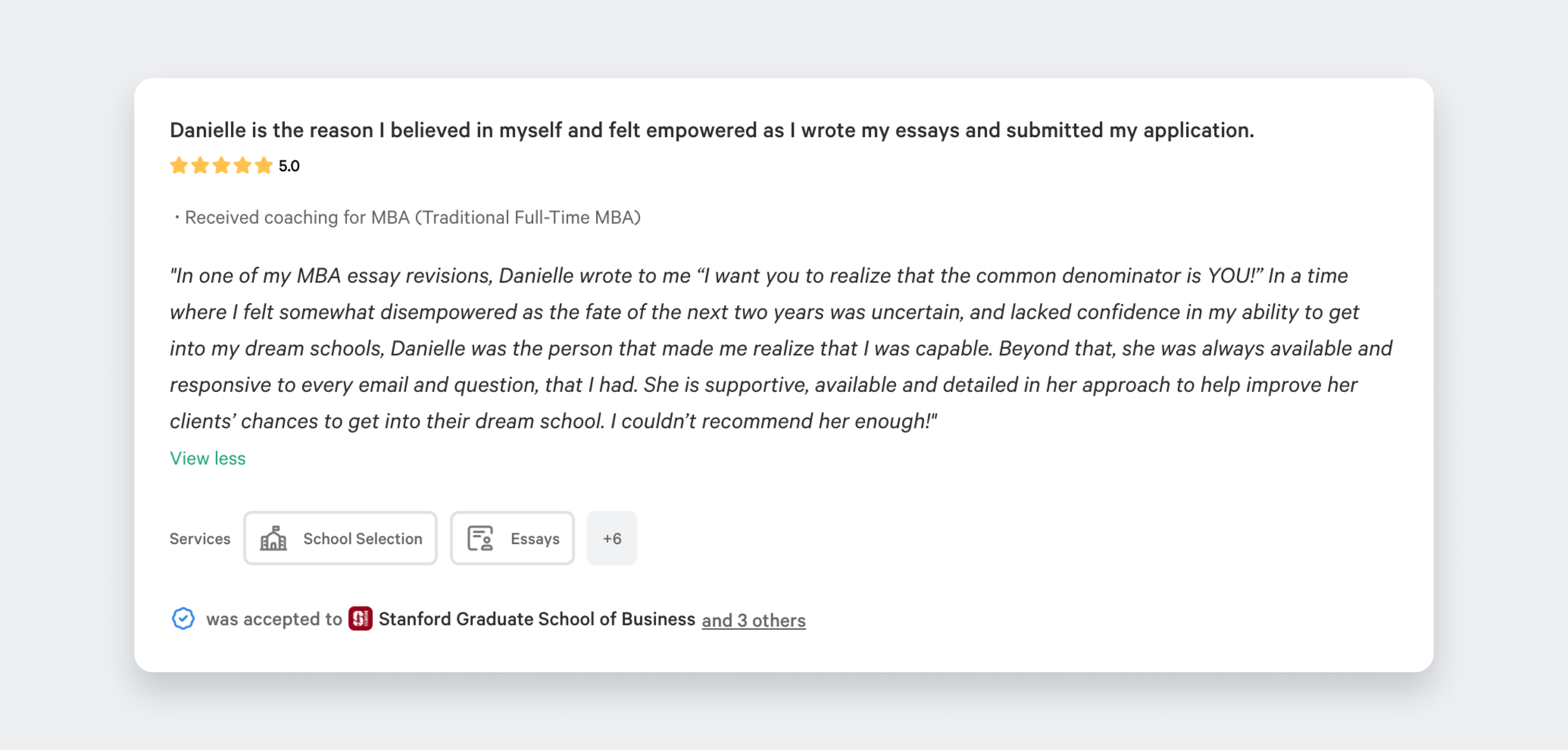Click the blue verified checkmark badge
Image resolution: width=1568 pixels, height=750 pixels.
click(x=183, y=619)
